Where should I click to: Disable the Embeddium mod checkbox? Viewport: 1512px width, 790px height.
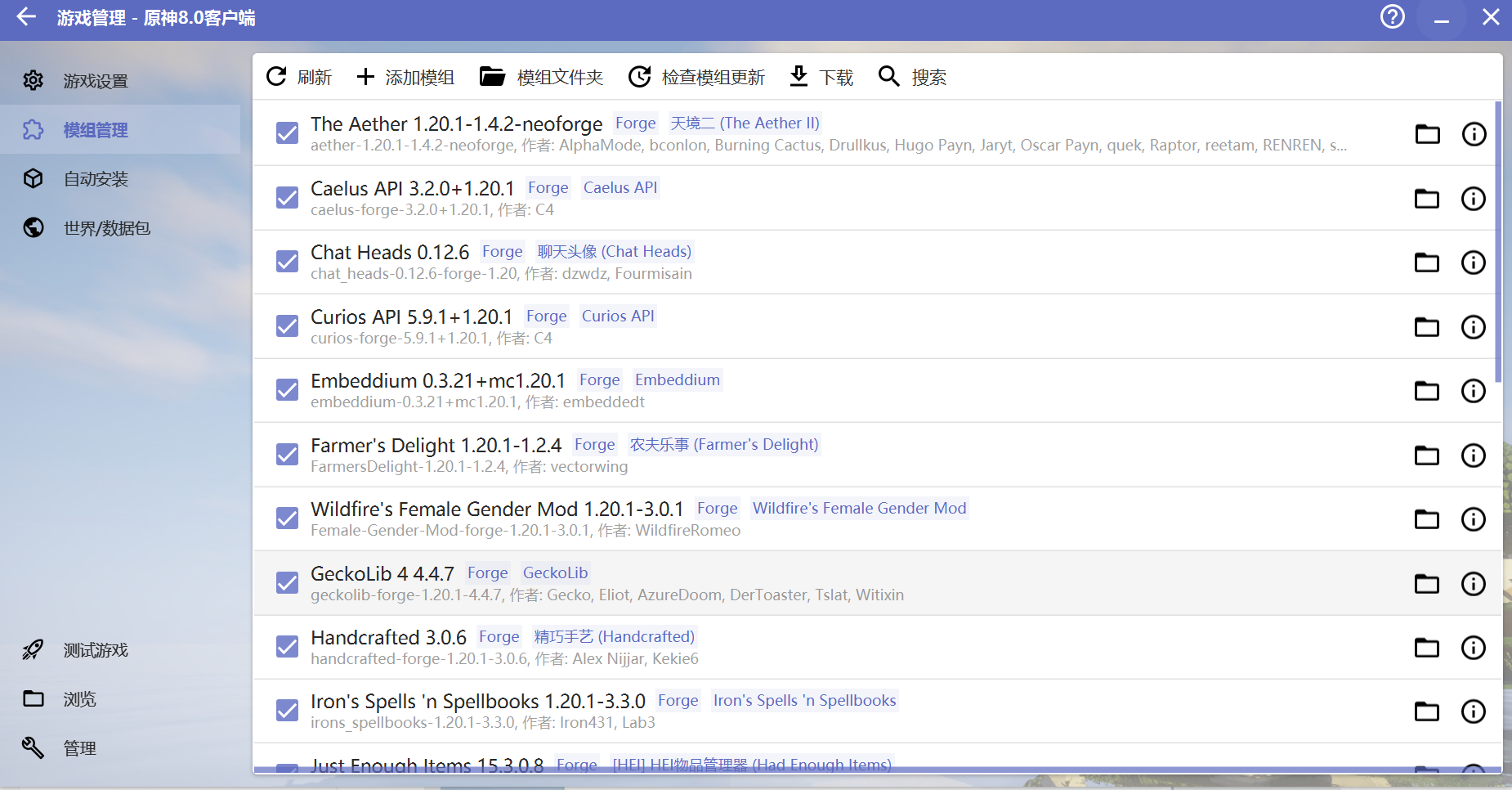pyautogui.click(x=287, y=390)
